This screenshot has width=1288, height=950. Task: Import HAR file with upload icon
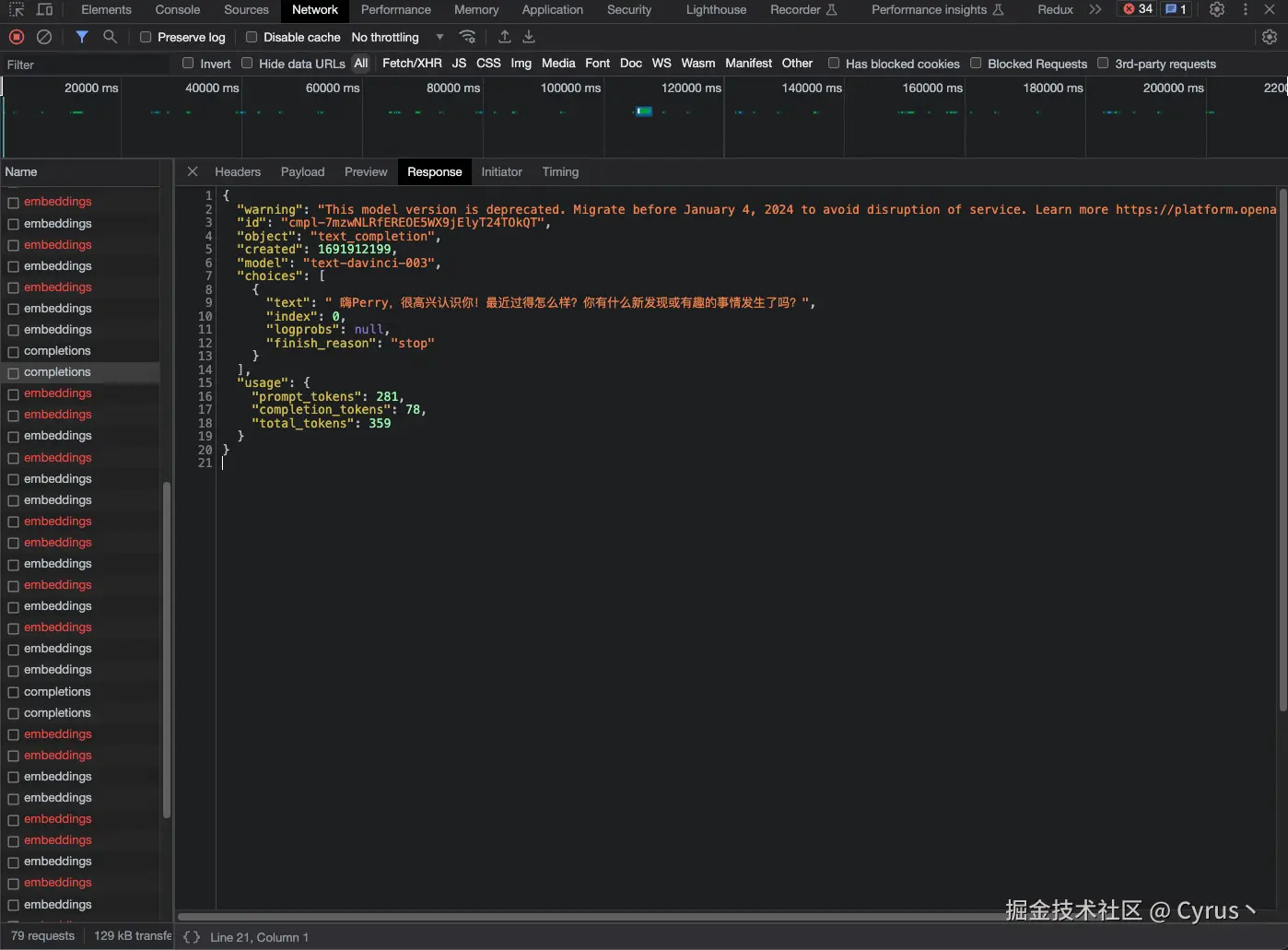point(505,37)
